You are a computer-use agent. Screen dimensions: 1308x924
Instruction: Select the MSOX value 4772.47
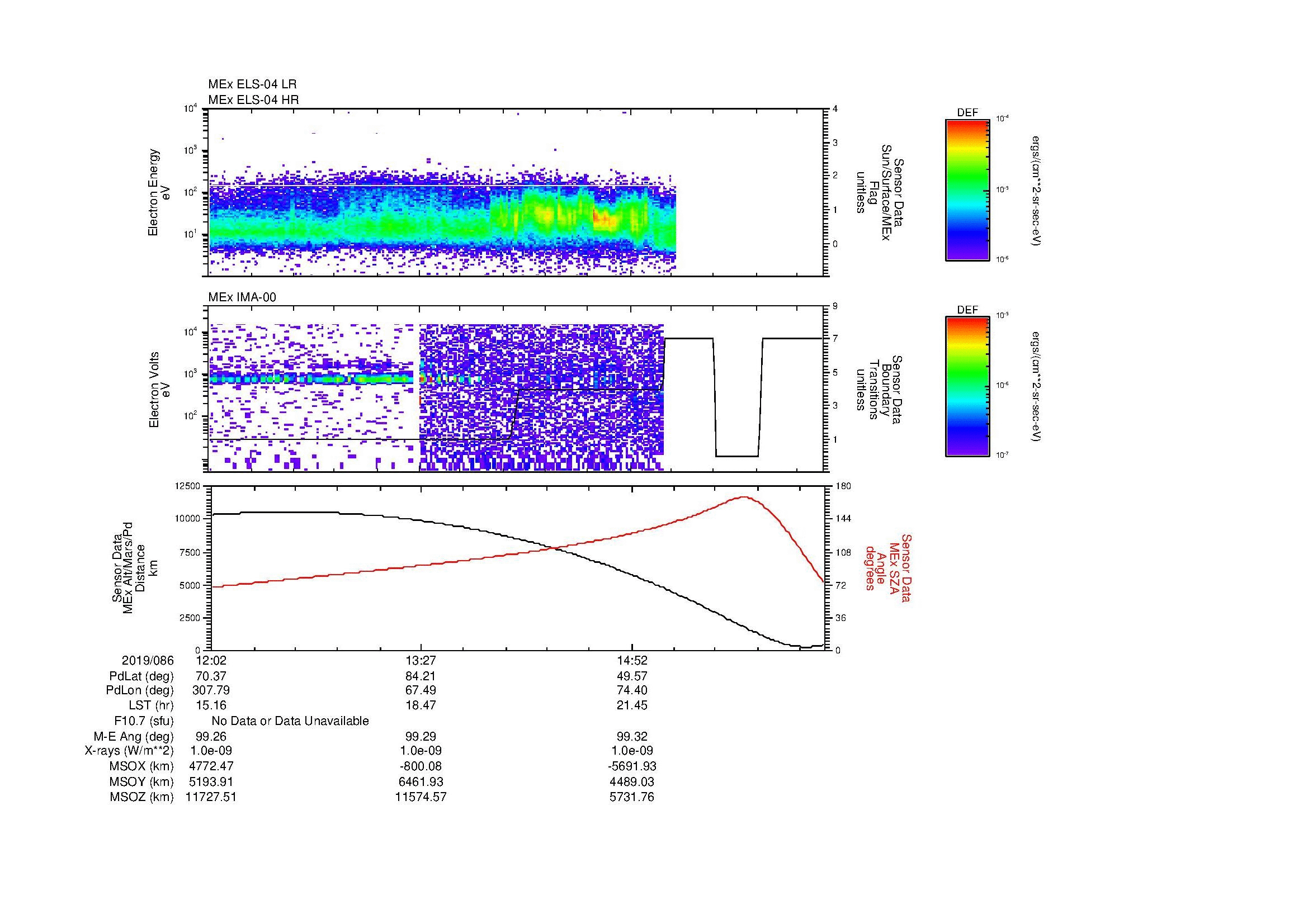click(x=211, y=766)
